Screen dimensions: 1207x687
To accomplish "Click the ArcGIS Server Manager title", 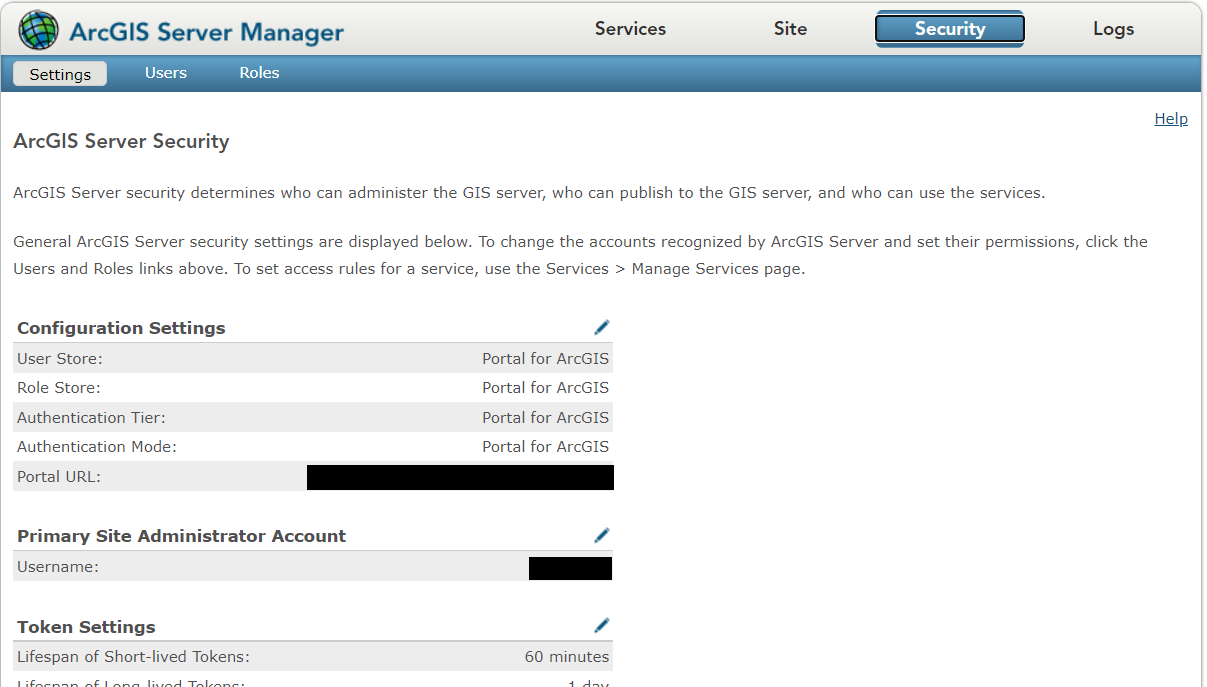I will click(206, 31).
